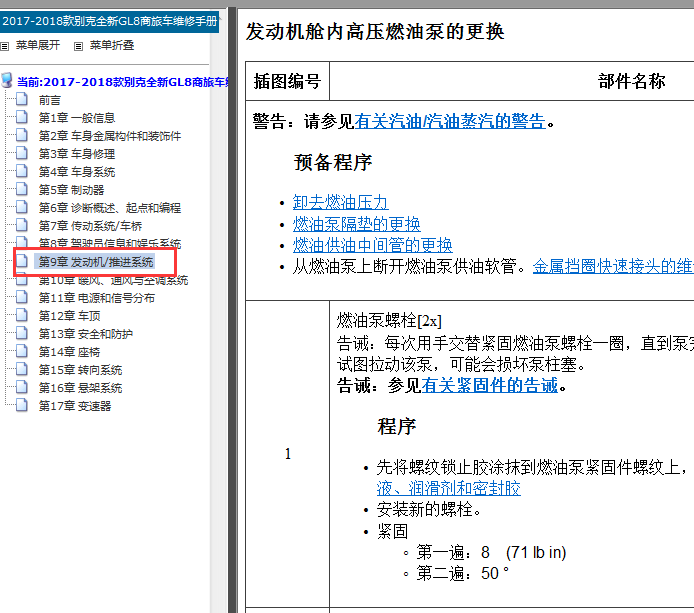Click the page icon beside 前言
The width and height of the screenshot is (694, 613).
[22, 99]
